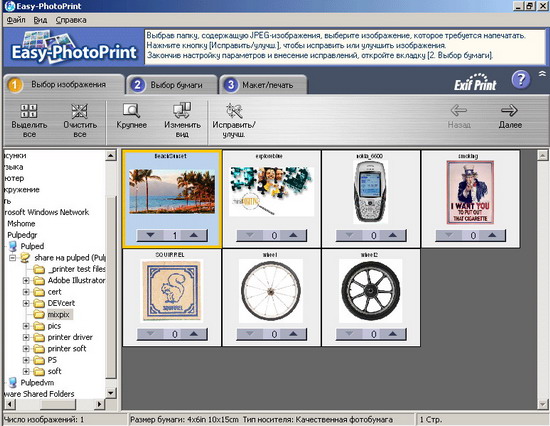Collapse the share на pulped tree node
This screenshot has width=550, height=426.
13,258
